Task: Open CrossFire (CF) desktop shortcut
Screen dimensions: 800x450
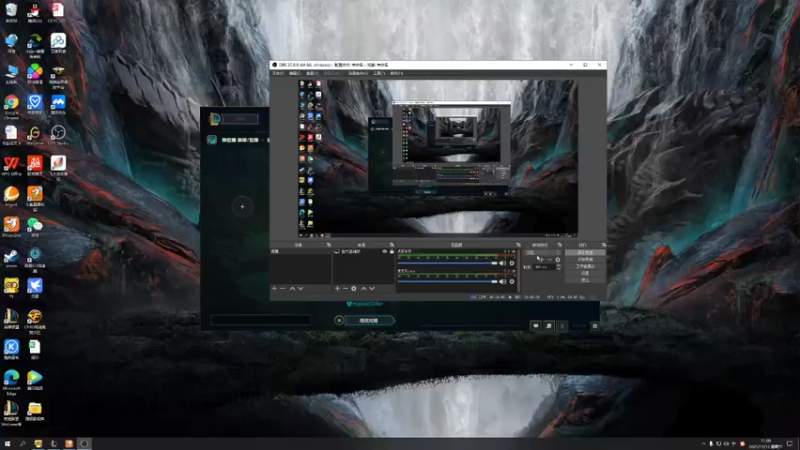Action: [35, 320]
